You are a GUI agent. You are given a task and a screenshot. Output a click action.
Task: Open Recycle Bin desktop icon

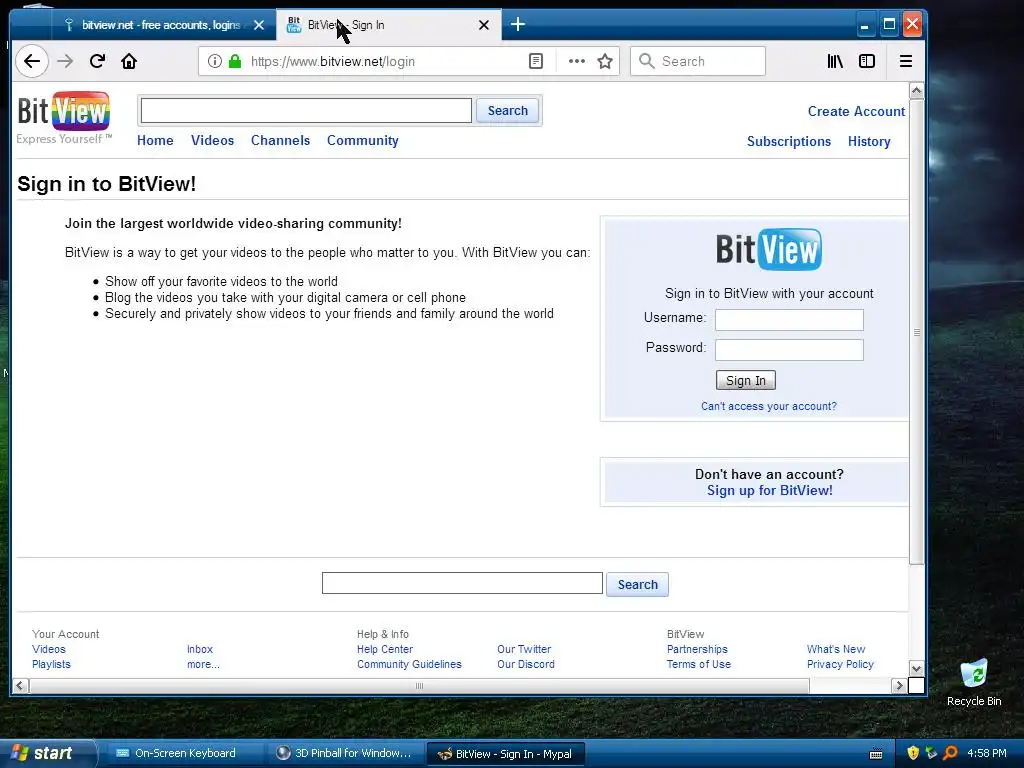click(x=974, y=682)
